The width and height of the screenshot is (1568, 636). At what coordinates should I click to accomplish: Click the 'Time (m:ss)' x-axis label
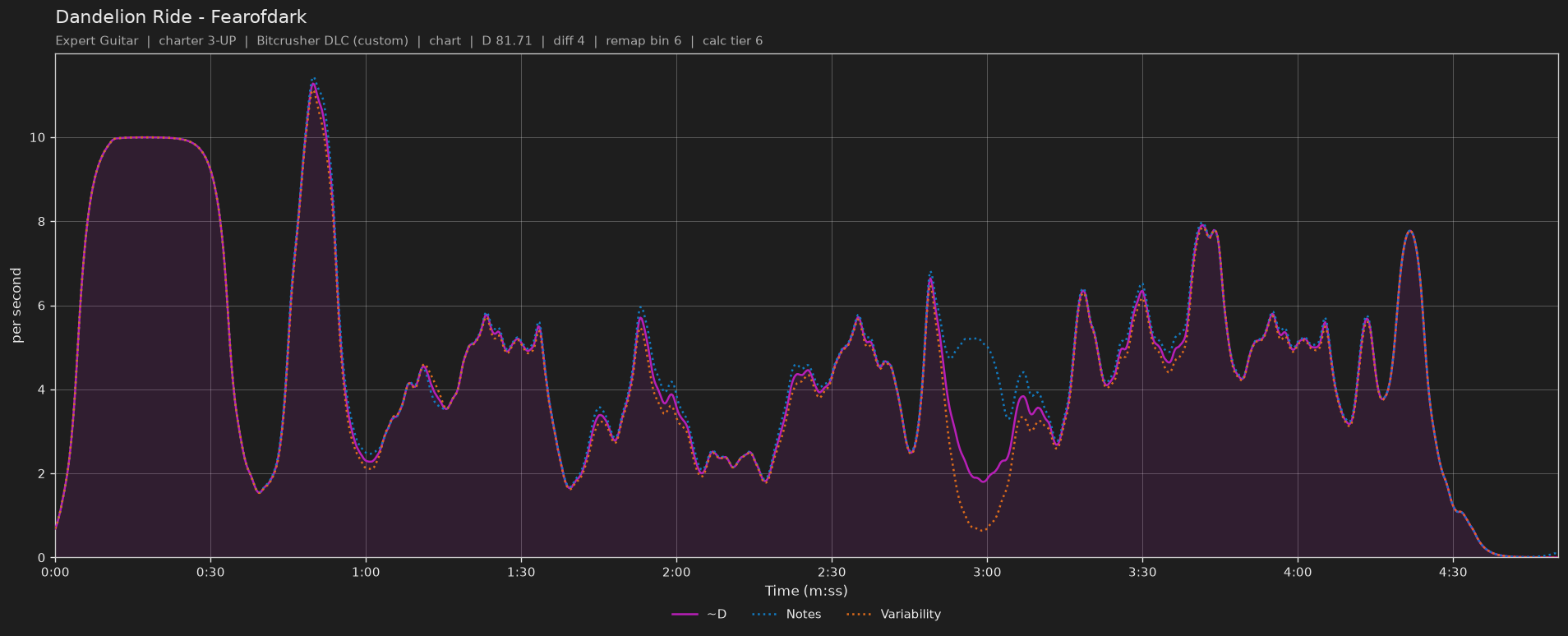[x=806, y=591]
